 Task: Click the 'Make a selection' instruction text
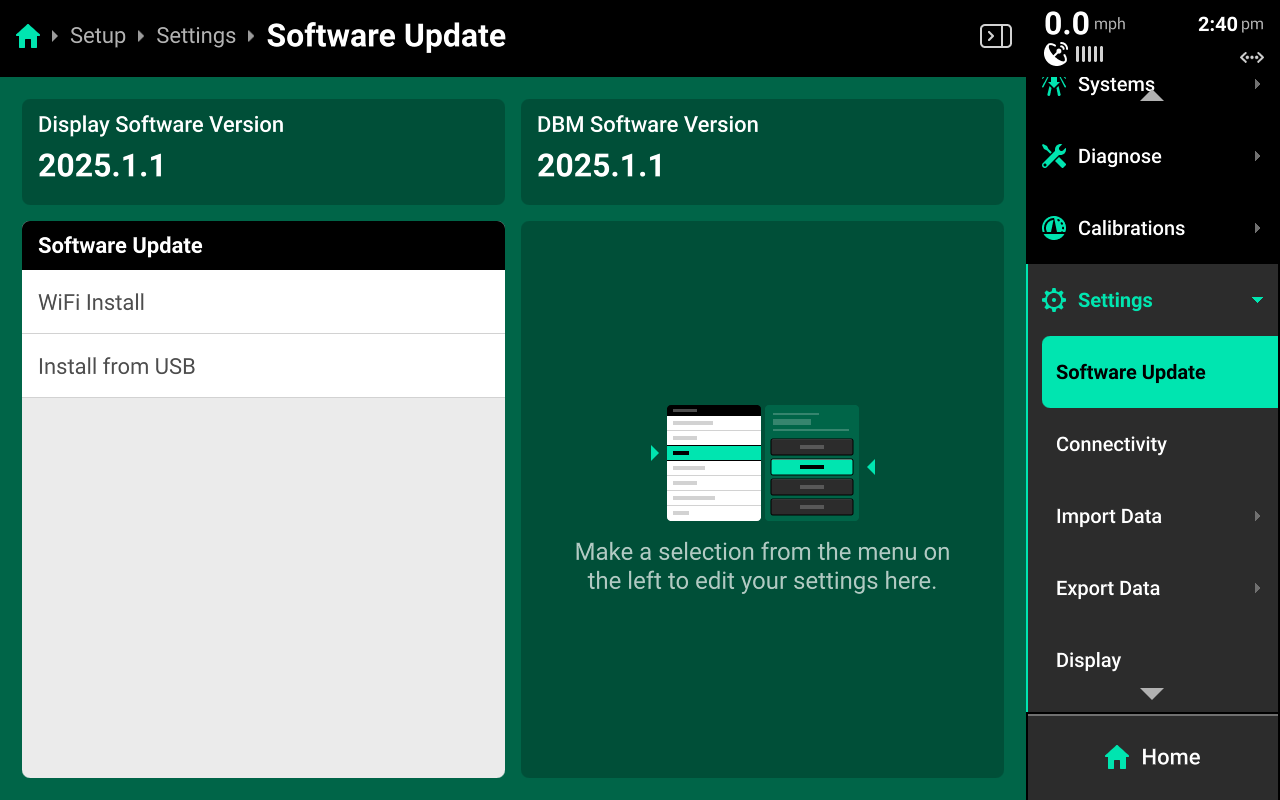(762, 566)
